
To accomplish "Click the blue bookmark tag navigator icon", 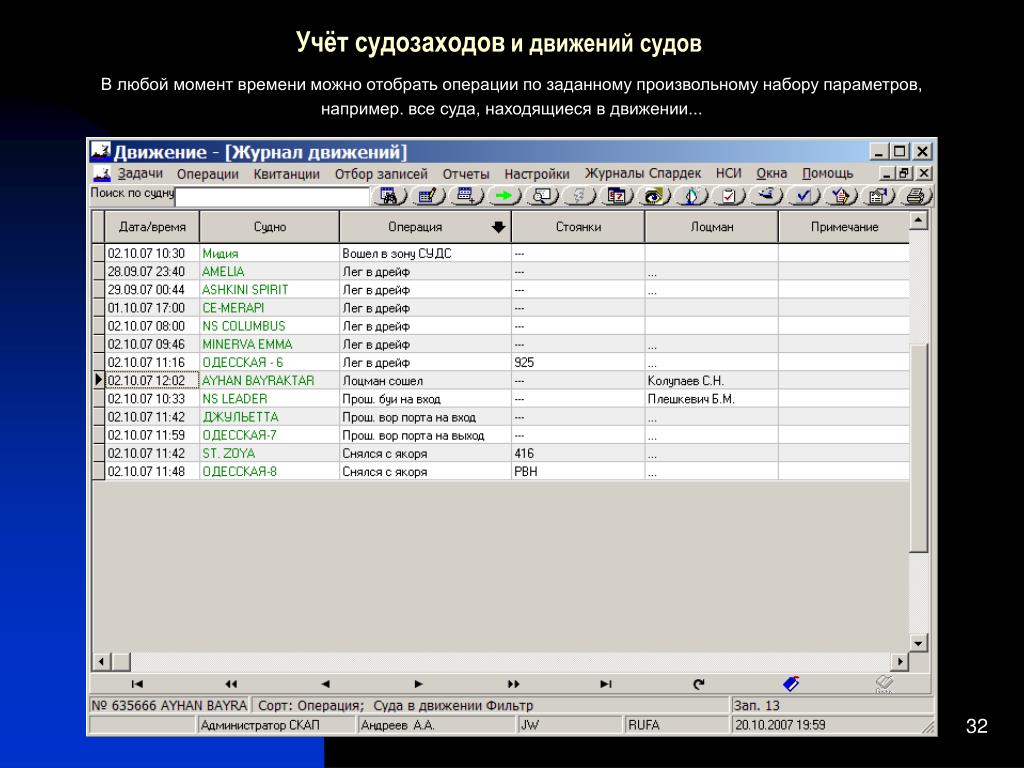I will click(791, 683).
